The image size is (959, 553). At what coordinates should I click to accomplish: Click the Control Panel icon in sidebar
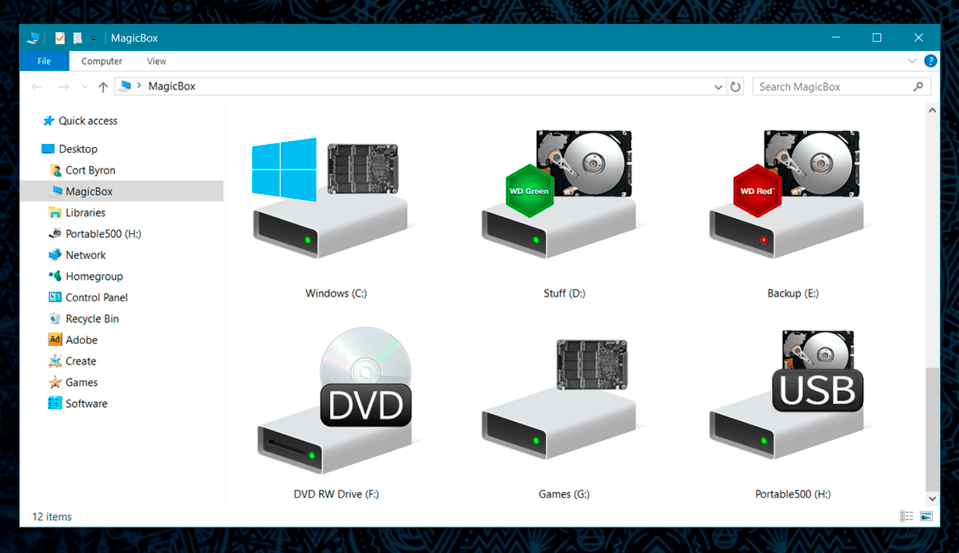tap(55, 297)
